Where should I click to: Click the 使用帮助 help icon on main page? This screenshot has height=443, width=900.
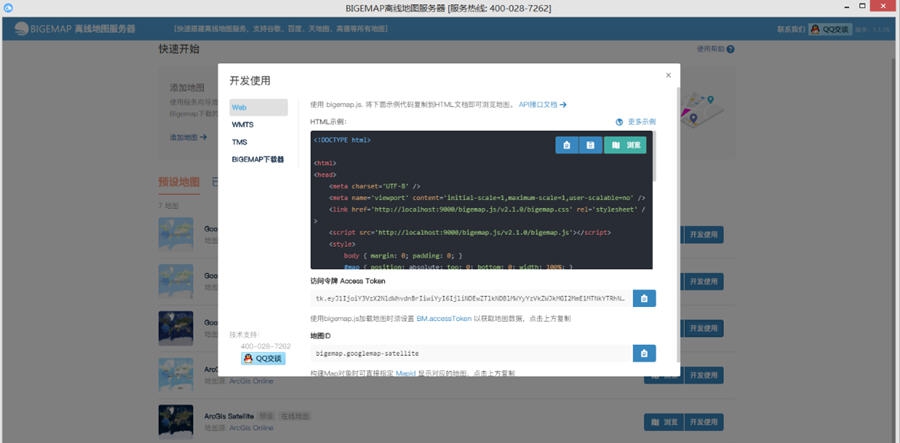[x=730, y=49]
